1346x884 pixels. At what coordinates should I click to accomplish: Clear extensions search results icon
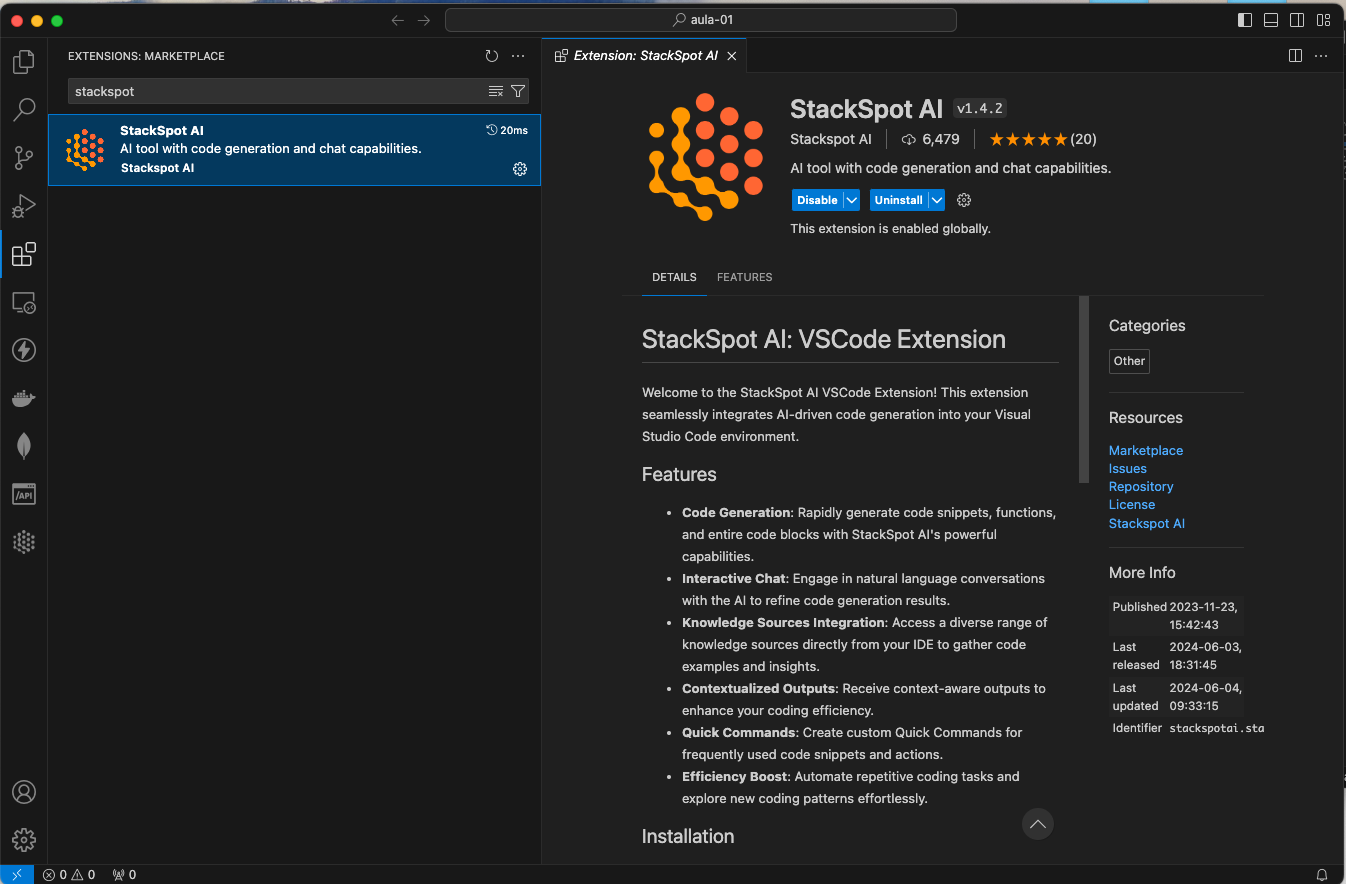(x=496, y=91)
